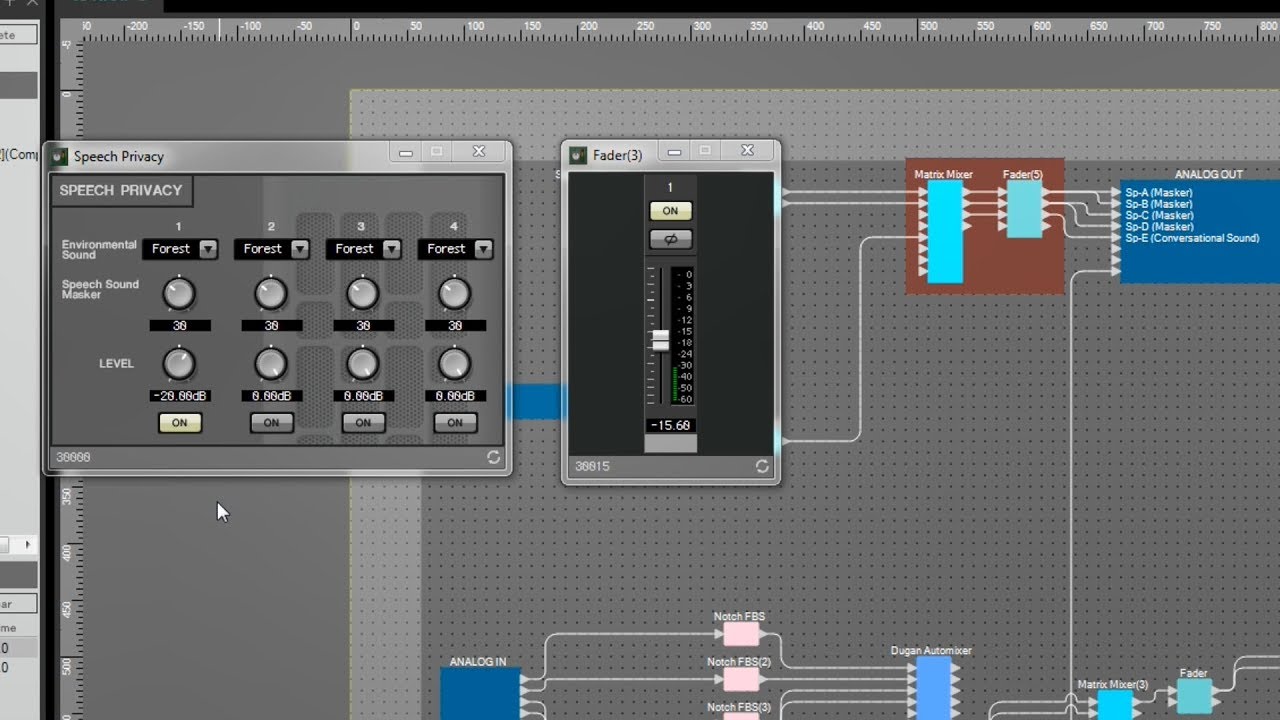Toggle the channel 2 ON button in Speech Privacy
1280x720 pixels.
coord(271,423)
